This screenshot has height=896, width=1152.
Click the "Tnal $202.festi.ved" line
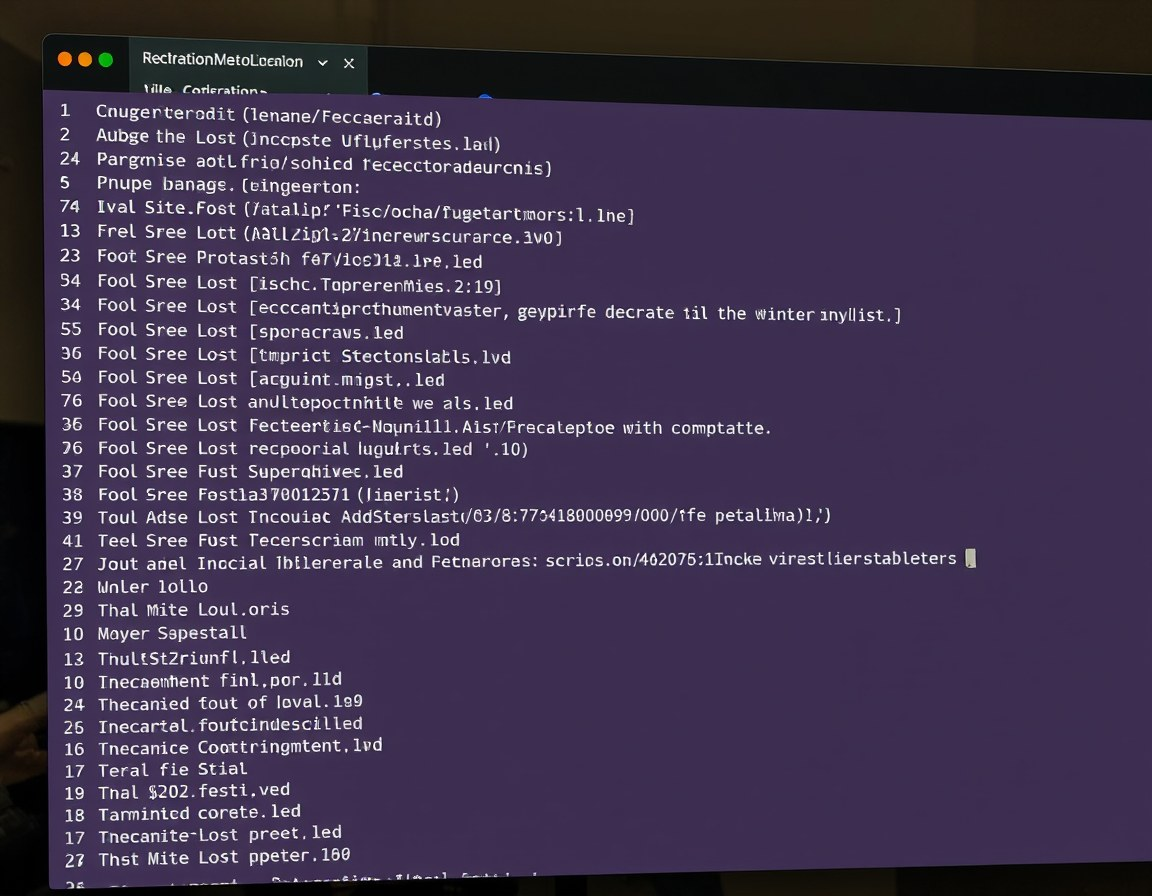click(194, 791)
